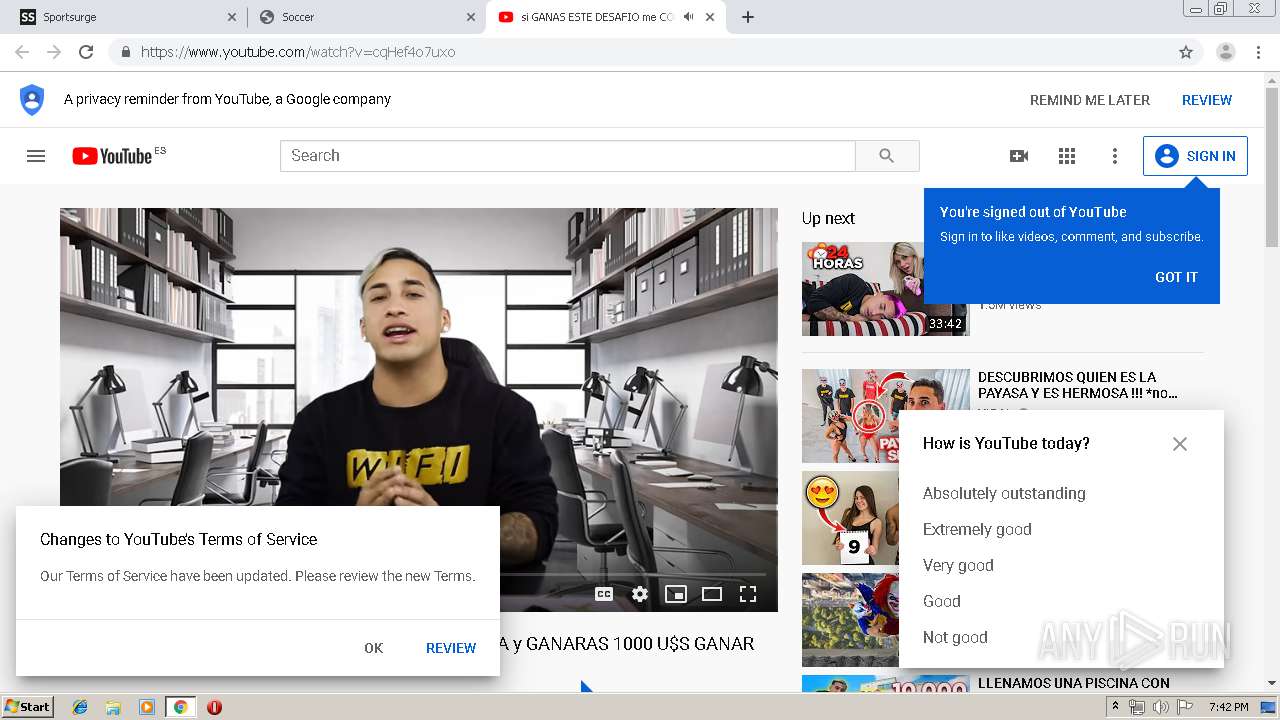The height and width of the screenshot is (720, 1280).
Task: Open Windows Explorer folder from taskbar
Action: (113, 706)
